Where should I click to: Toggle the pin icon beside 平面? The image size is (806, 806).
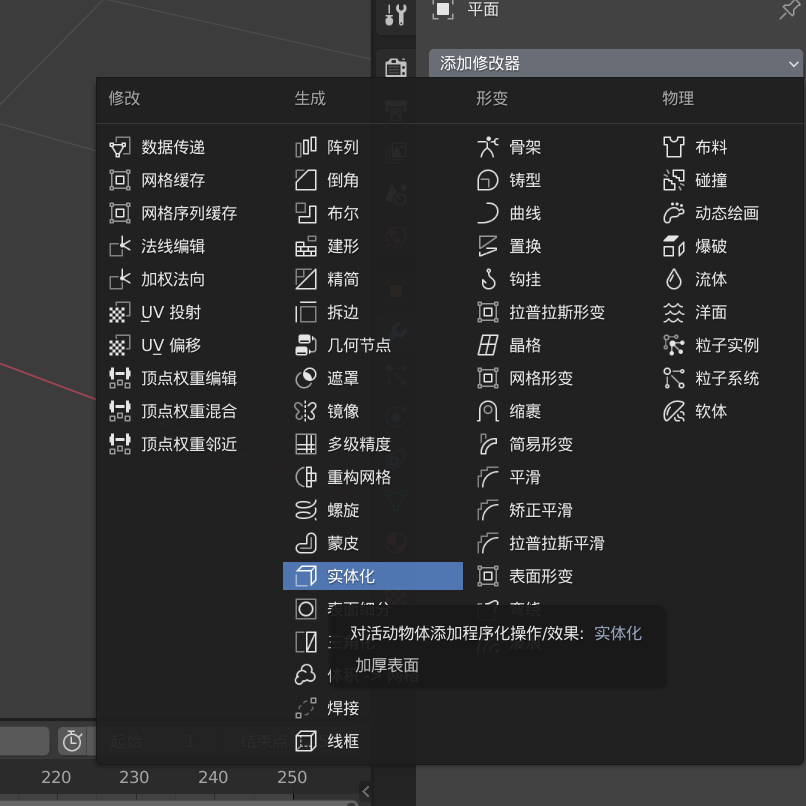pyautogui.click(x=789, y=9)
